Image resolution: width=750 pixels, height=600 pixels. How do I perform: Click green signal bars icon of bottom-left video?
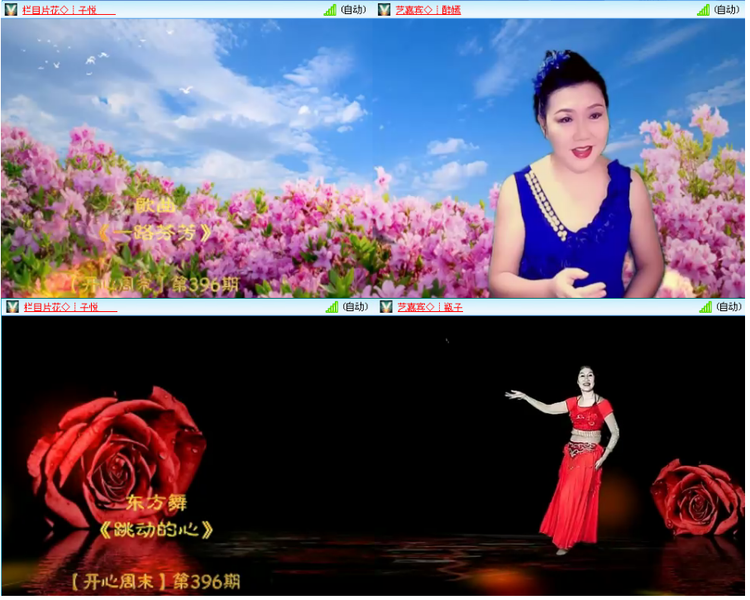click(330, 306)
